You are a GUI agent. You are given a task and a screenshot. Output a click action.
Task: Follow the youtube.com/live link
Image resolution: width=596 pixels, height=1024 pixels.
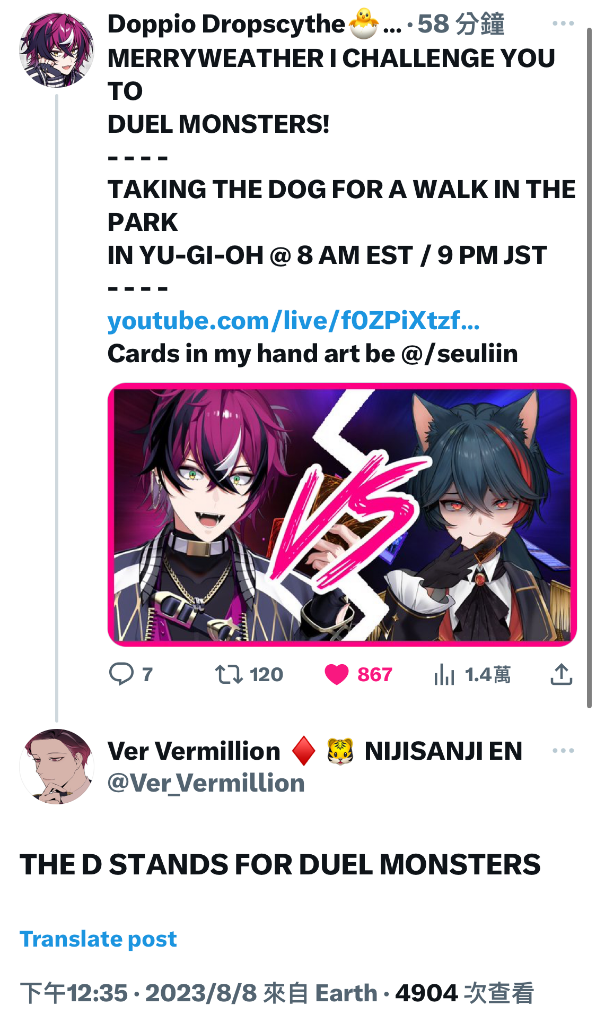pyautogui.click(x=294, y=321)
